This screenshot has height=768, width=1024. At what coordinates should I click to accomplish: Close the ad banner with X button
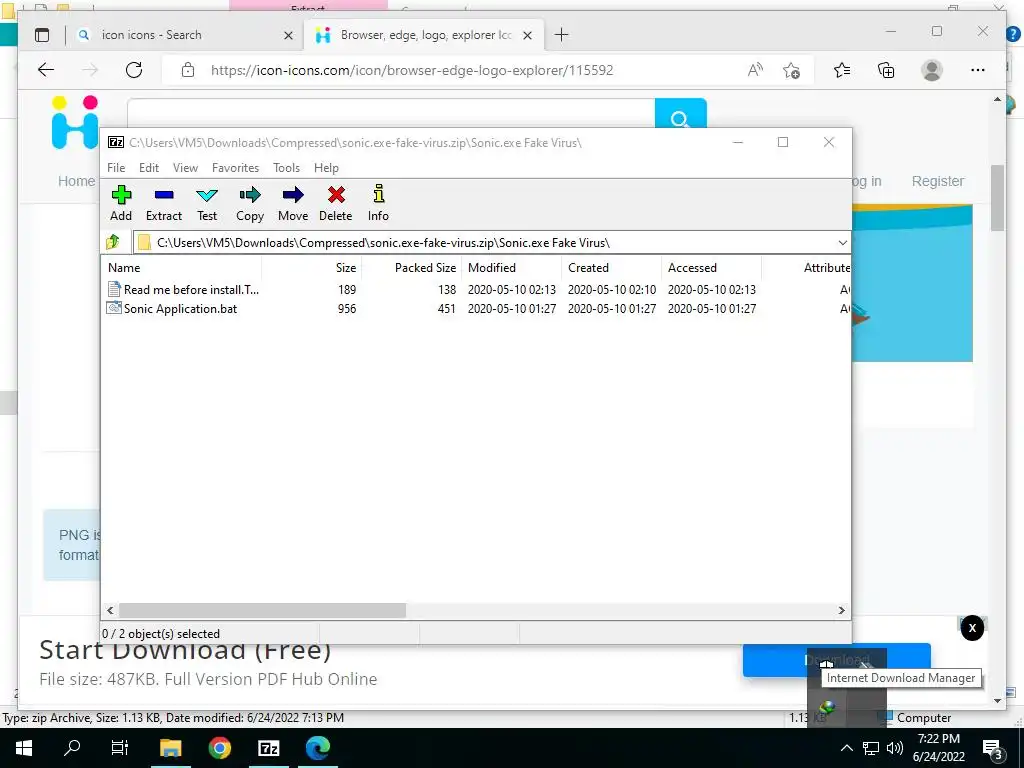(x=972, y=628)
